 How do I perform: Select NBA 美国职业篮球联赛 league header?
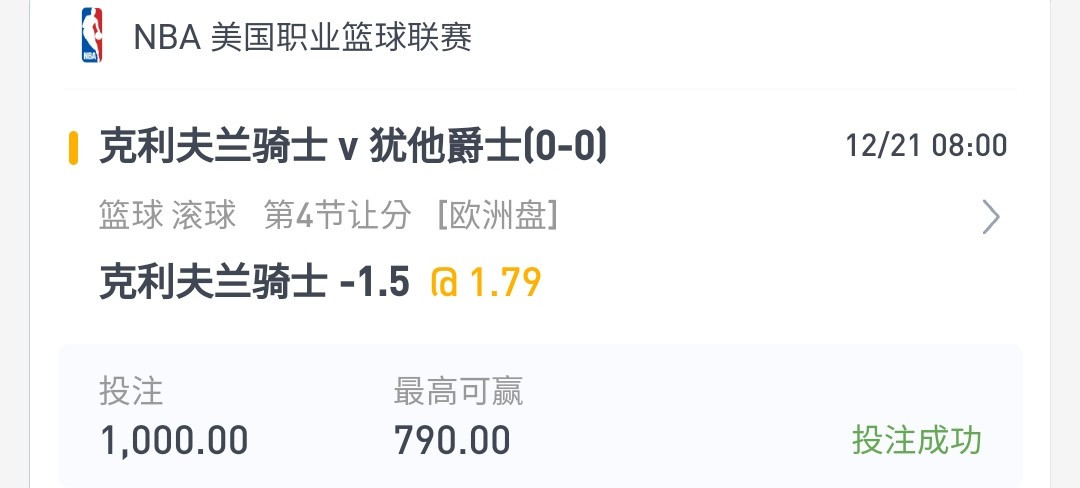[x=302, y=37]
